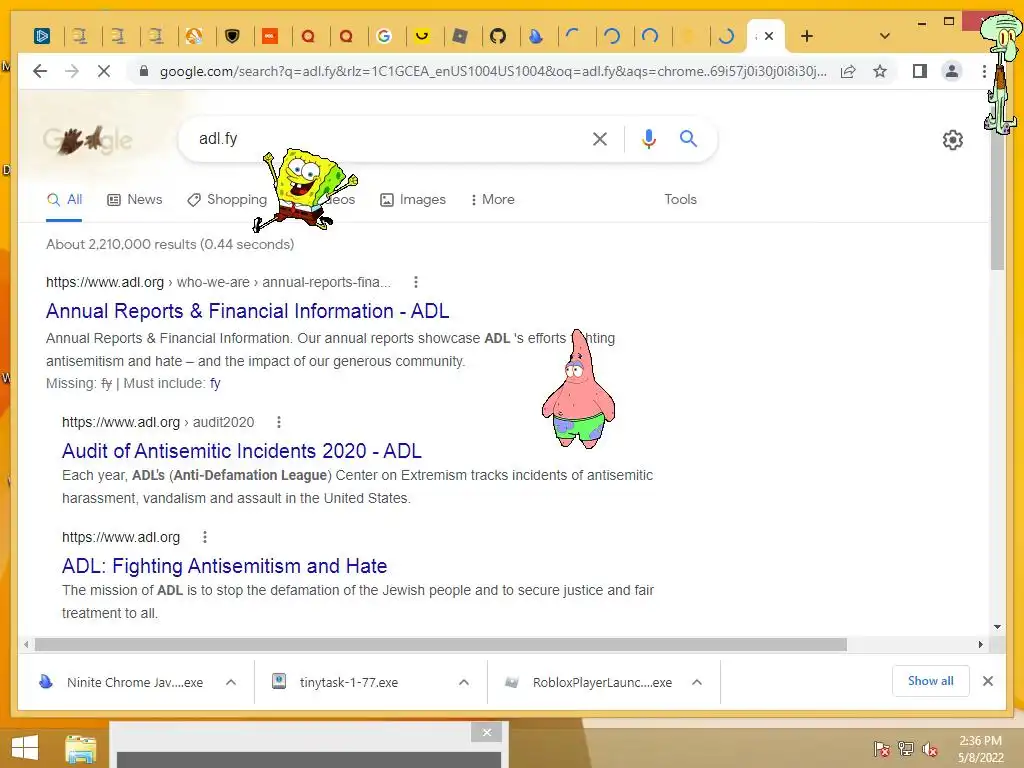Open the Windows Start button
Screen dimensions: 1024x768
coord(25,748)
